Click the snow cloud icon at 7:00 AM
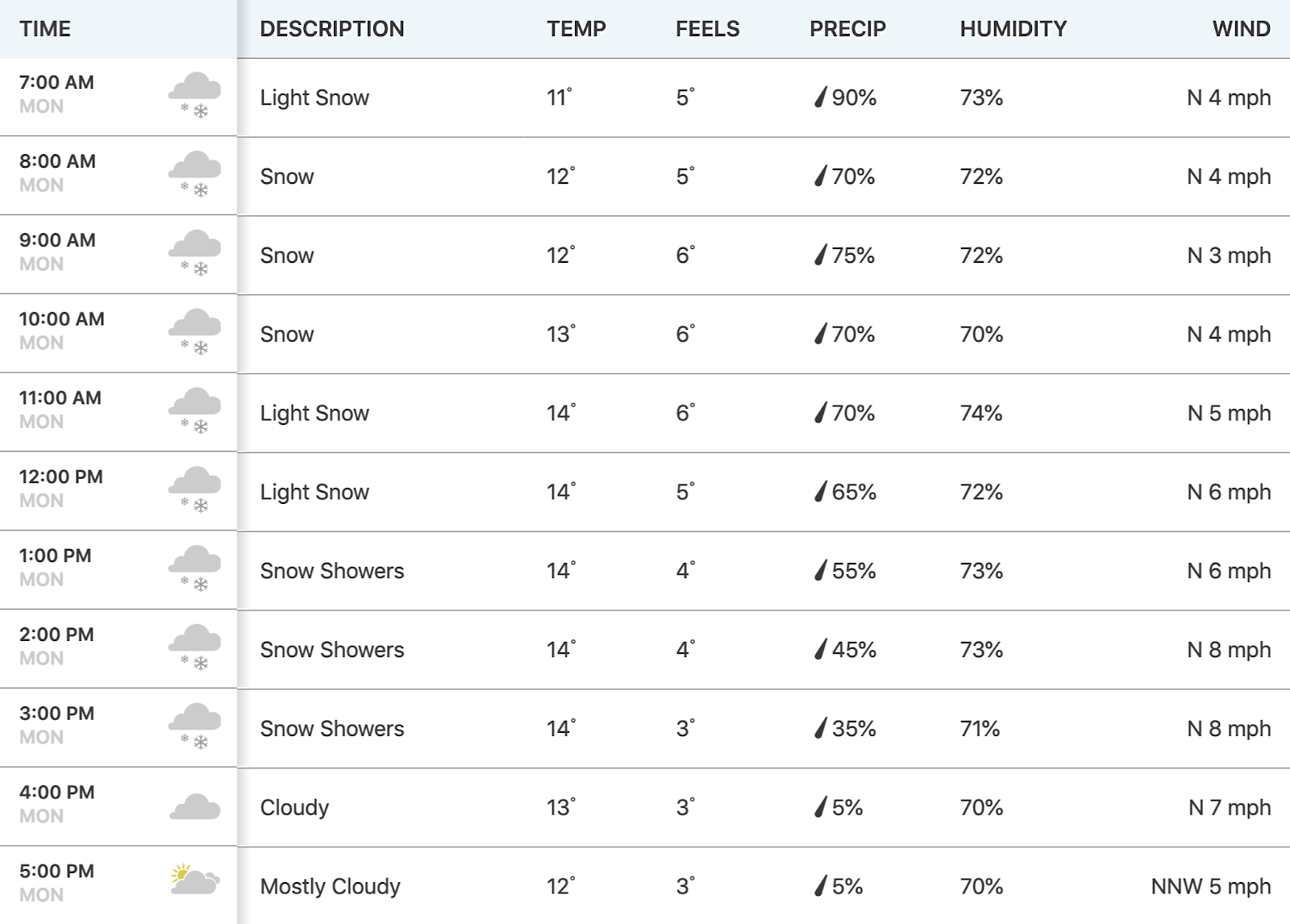 pos(194,95)
